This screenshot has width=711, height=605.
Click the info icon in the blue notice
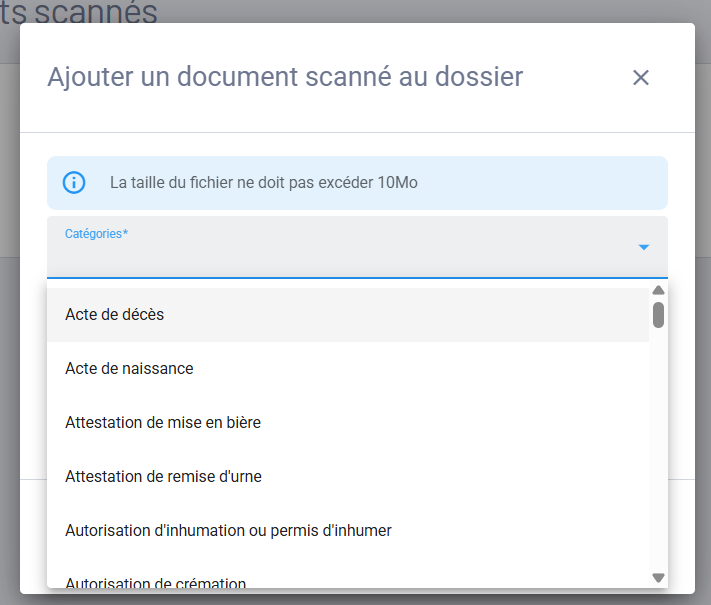point(74,183)
